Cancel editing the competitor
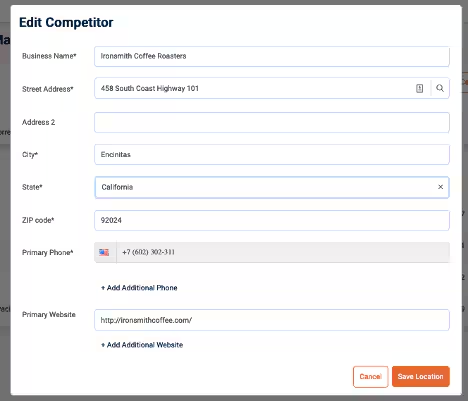Viewport: 468px width, 401px height. pos(371,377)
